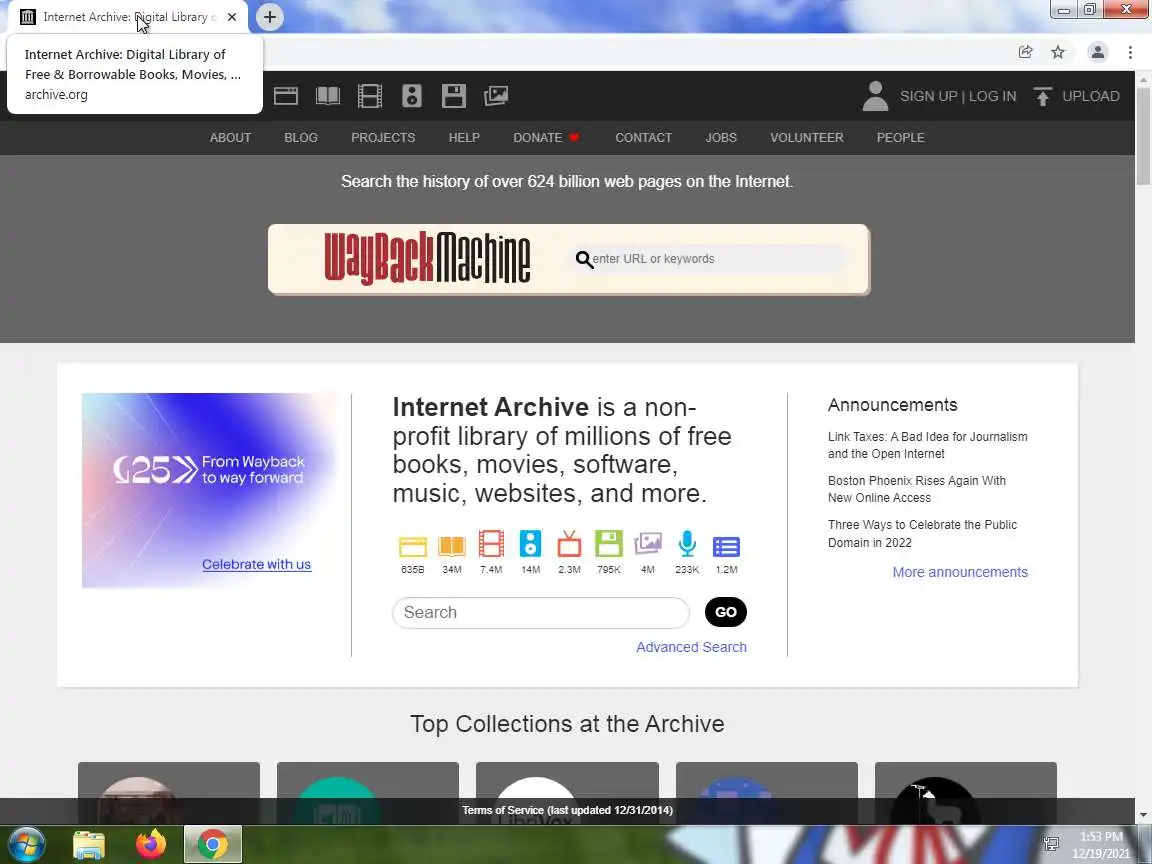Click the TV icon labeled 2.3M
The width and height of the screenshot is (1152, 864).
tap(569, 544)
